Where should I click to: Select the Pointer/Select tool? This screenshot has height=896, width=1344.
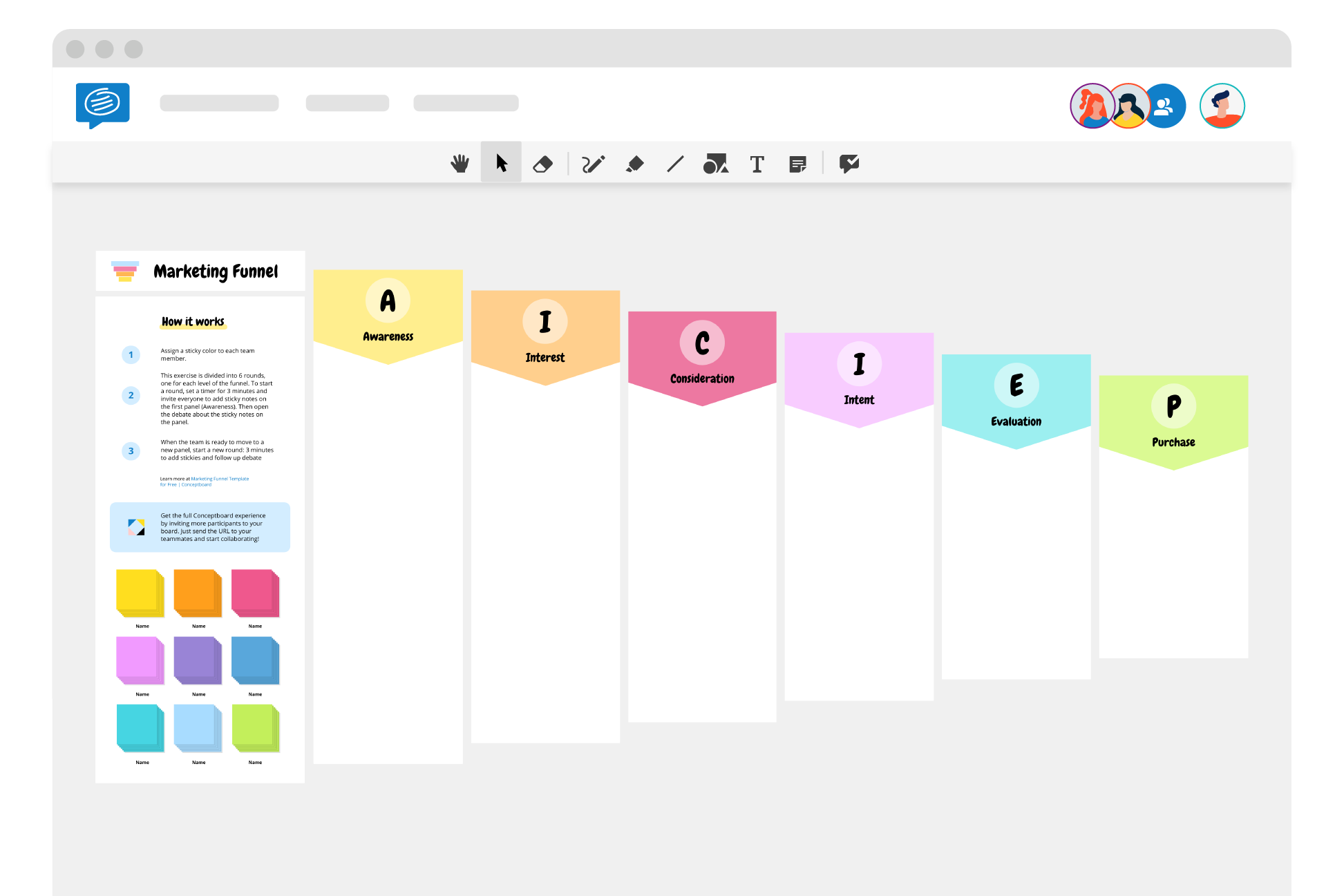(501, 163)
